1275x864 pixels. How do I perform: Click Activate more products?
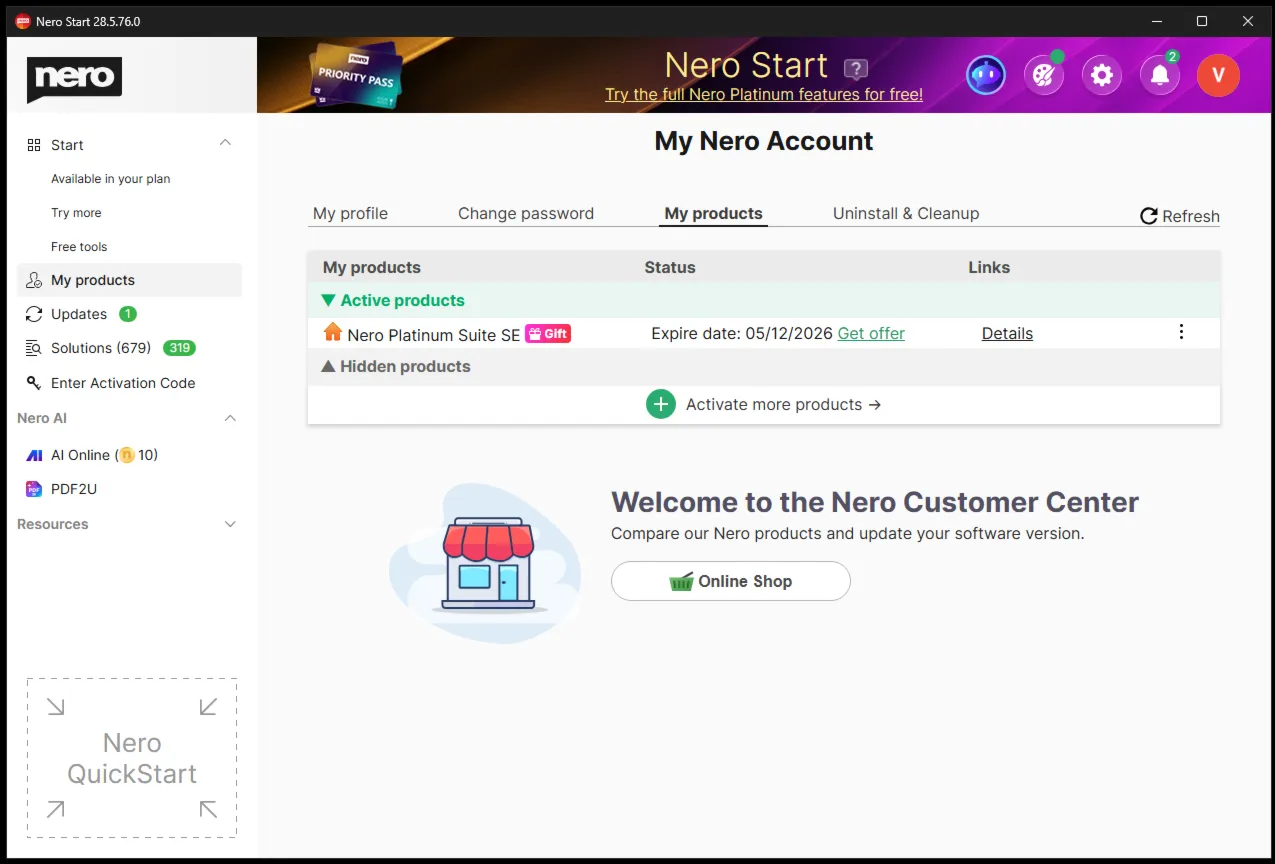(783, 404)
